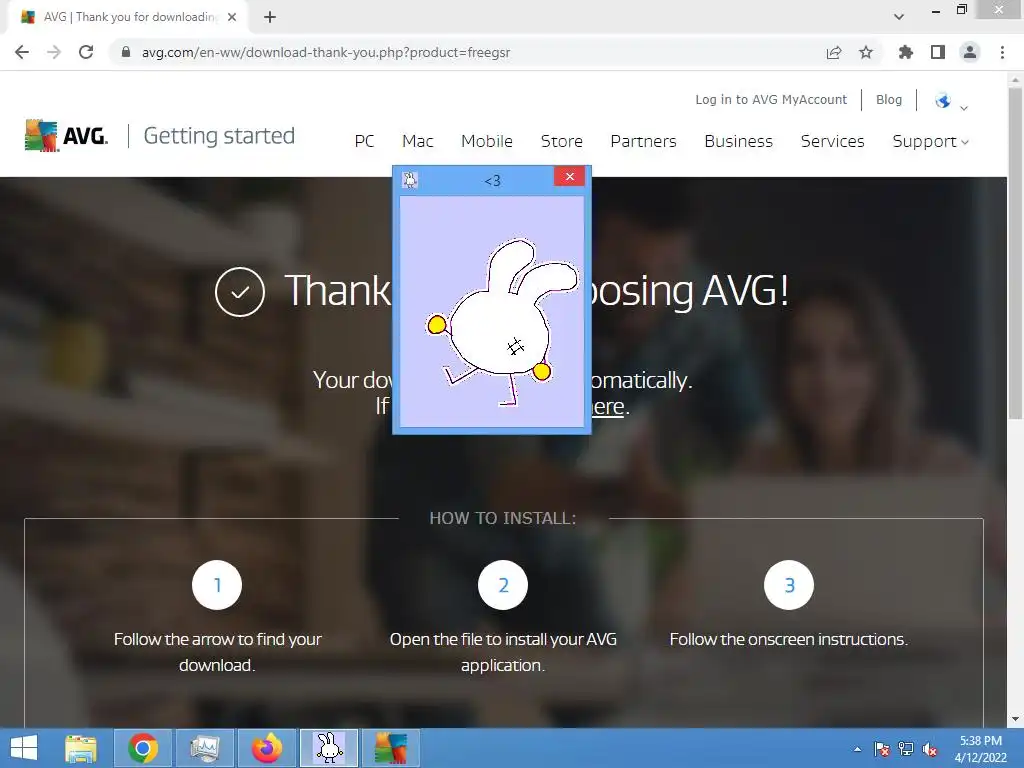This screenshot has height=768, width=1024.
Task: Open Action Center flag icon
Action: (882, 749)
